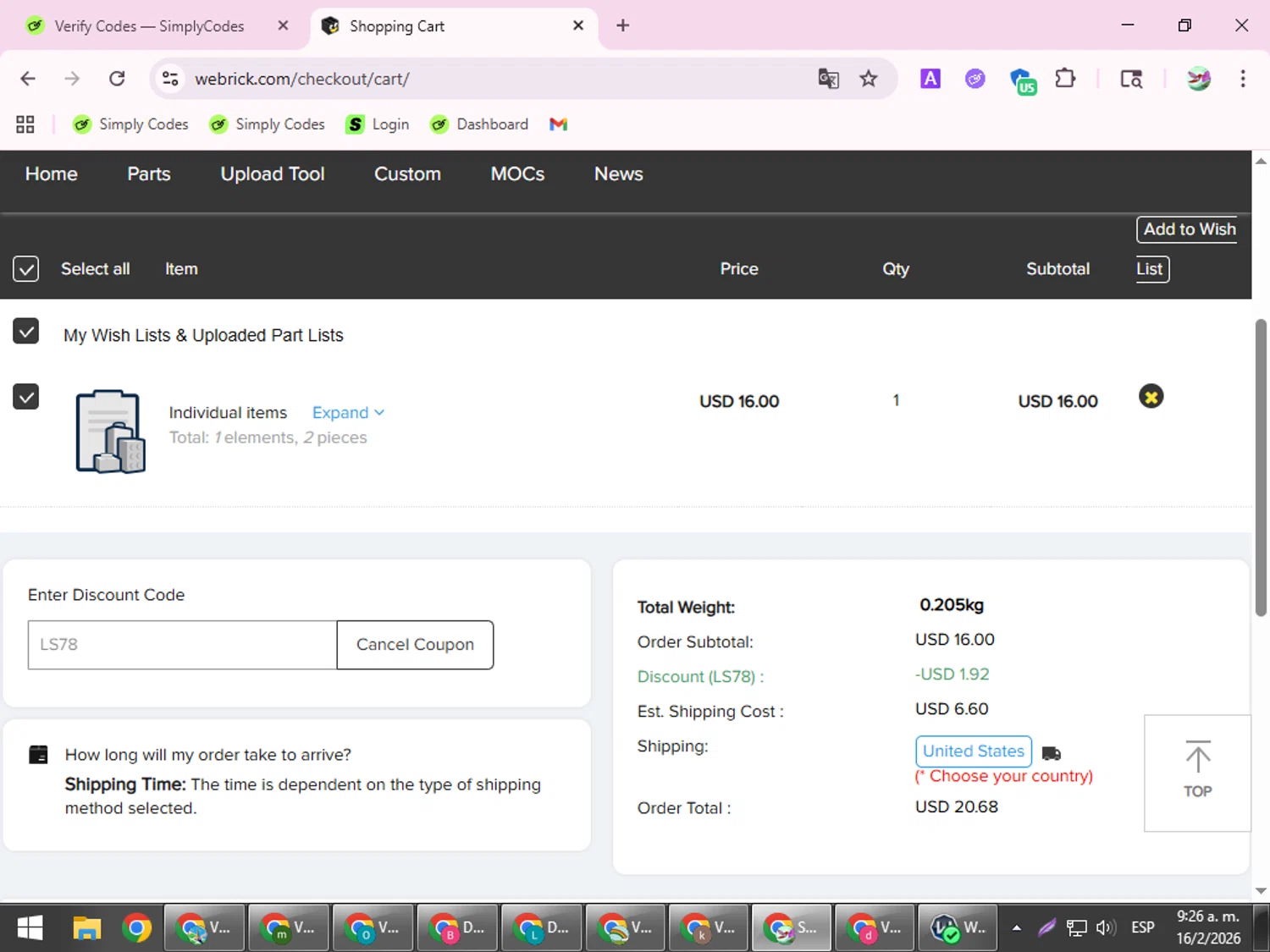Open the apps grid in bookmarks bar
The height and width of the screenshot is (952, 1270).
(x=25, y=124)
